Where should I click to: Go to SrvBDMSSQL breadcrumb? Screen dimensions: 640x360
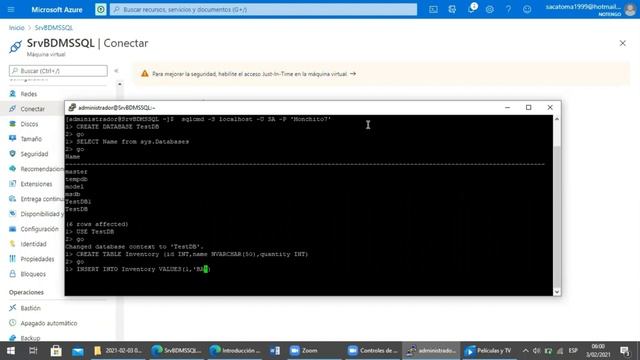click(x=53, y=28)
